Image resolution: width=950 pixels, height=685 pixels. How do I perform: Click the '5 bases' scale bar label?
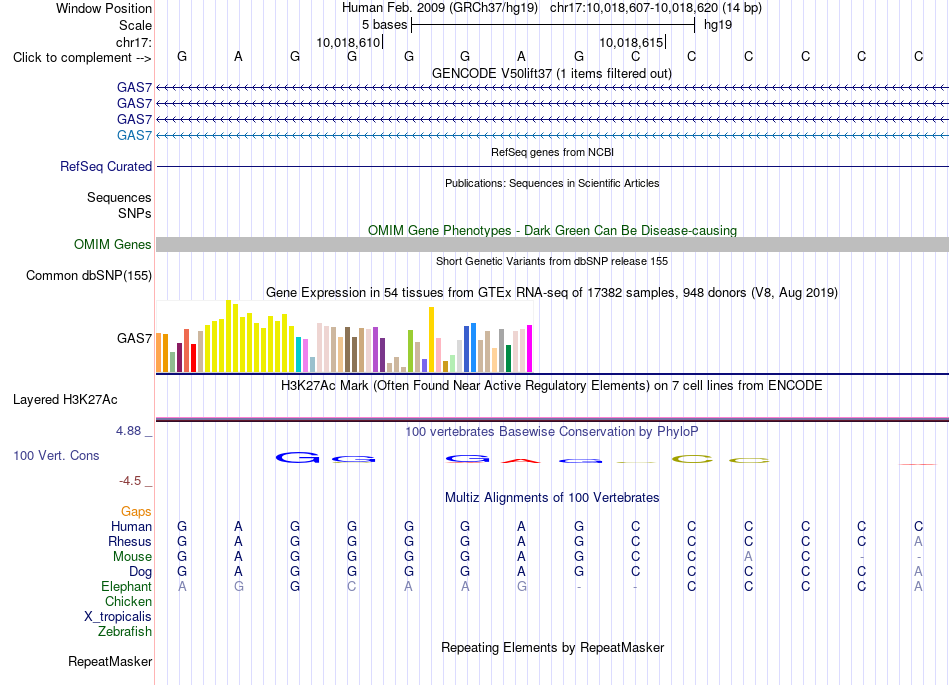(x=384, y=25)
